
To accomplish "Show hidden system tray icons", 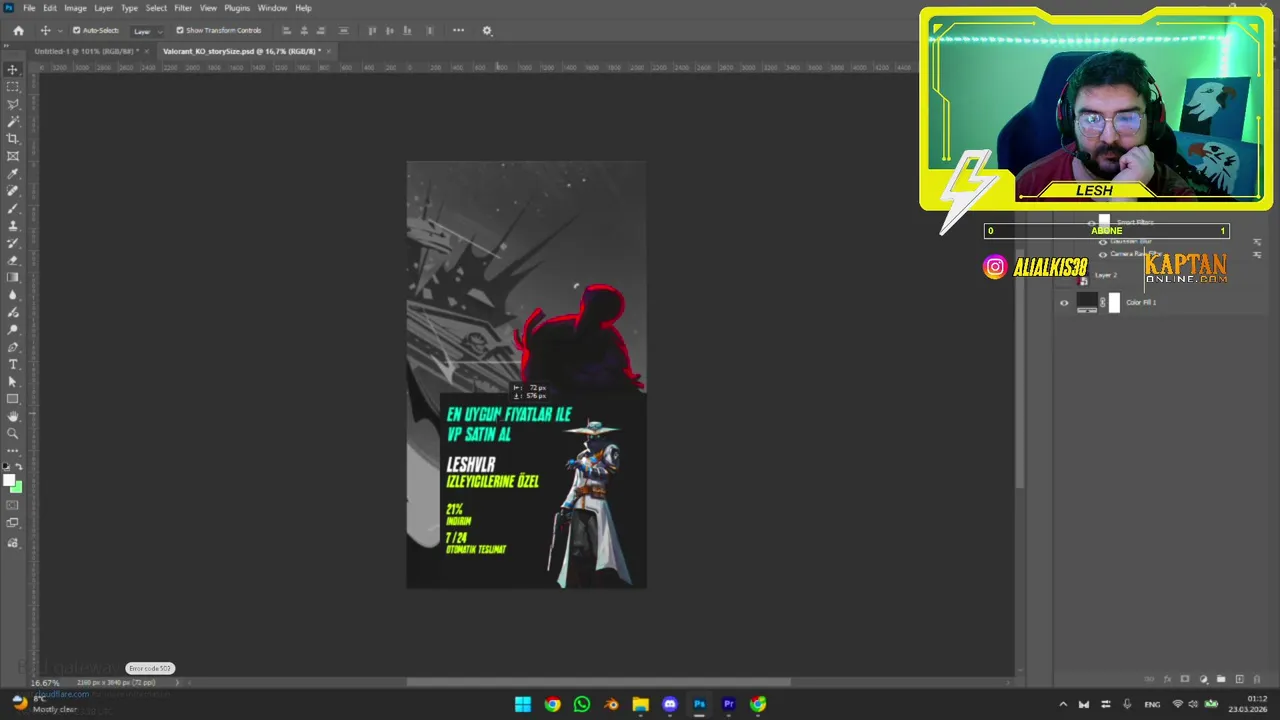I will 1063,704.
